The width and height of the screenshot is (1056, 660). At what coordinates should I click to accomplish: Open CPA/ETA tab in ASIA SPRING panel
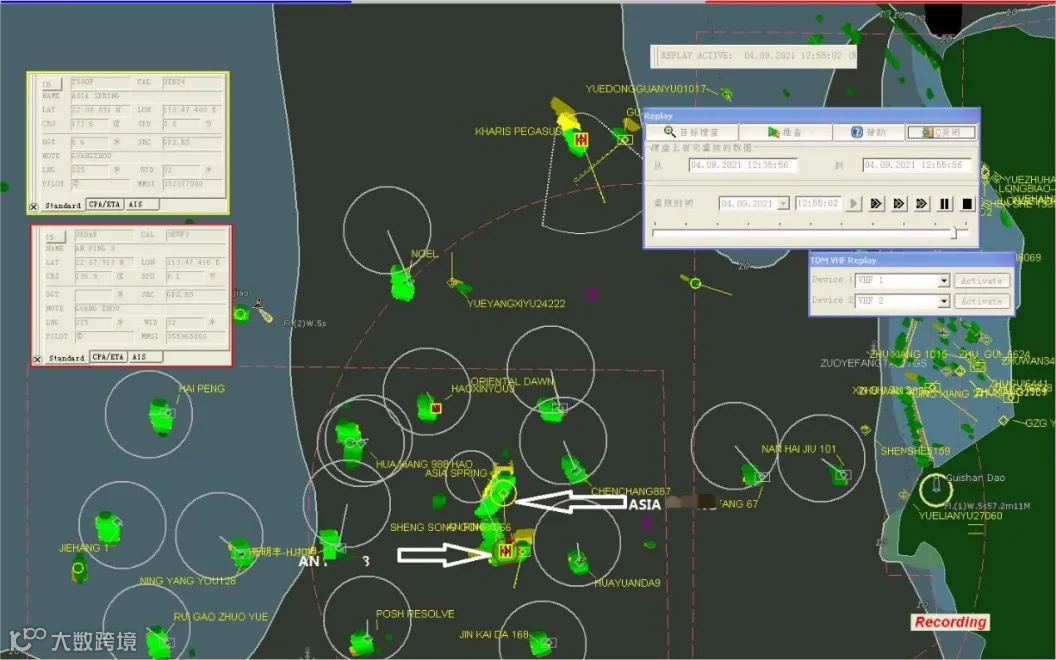click(104, 204)
